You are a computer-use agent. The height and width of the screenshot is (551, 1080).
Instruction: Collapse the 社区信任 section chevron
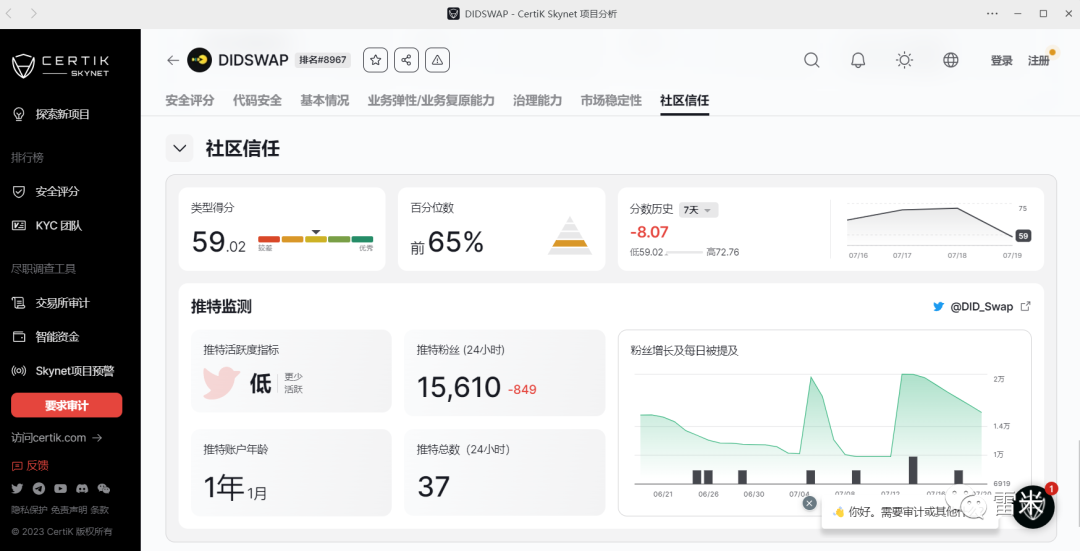click(x=179, y=148)
